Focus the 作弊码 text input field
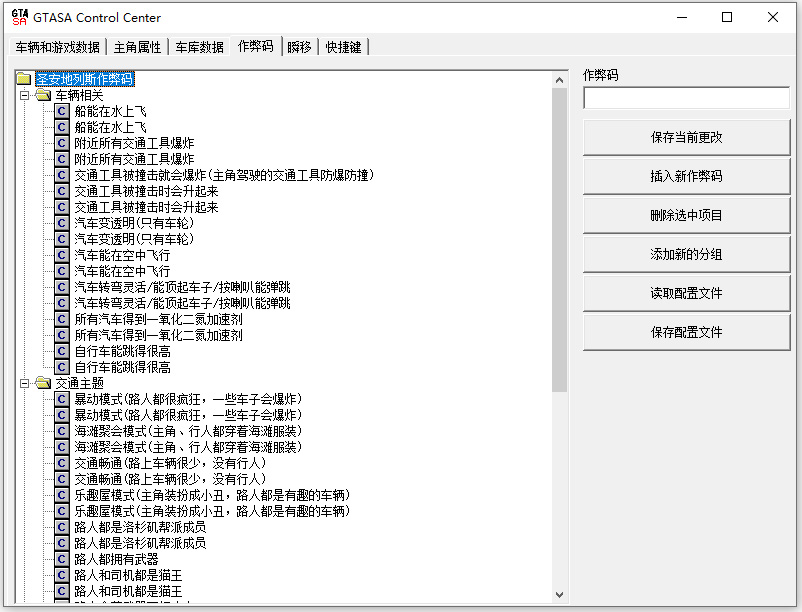The height and width of the screenshot is (612, 802). [686, 98]
